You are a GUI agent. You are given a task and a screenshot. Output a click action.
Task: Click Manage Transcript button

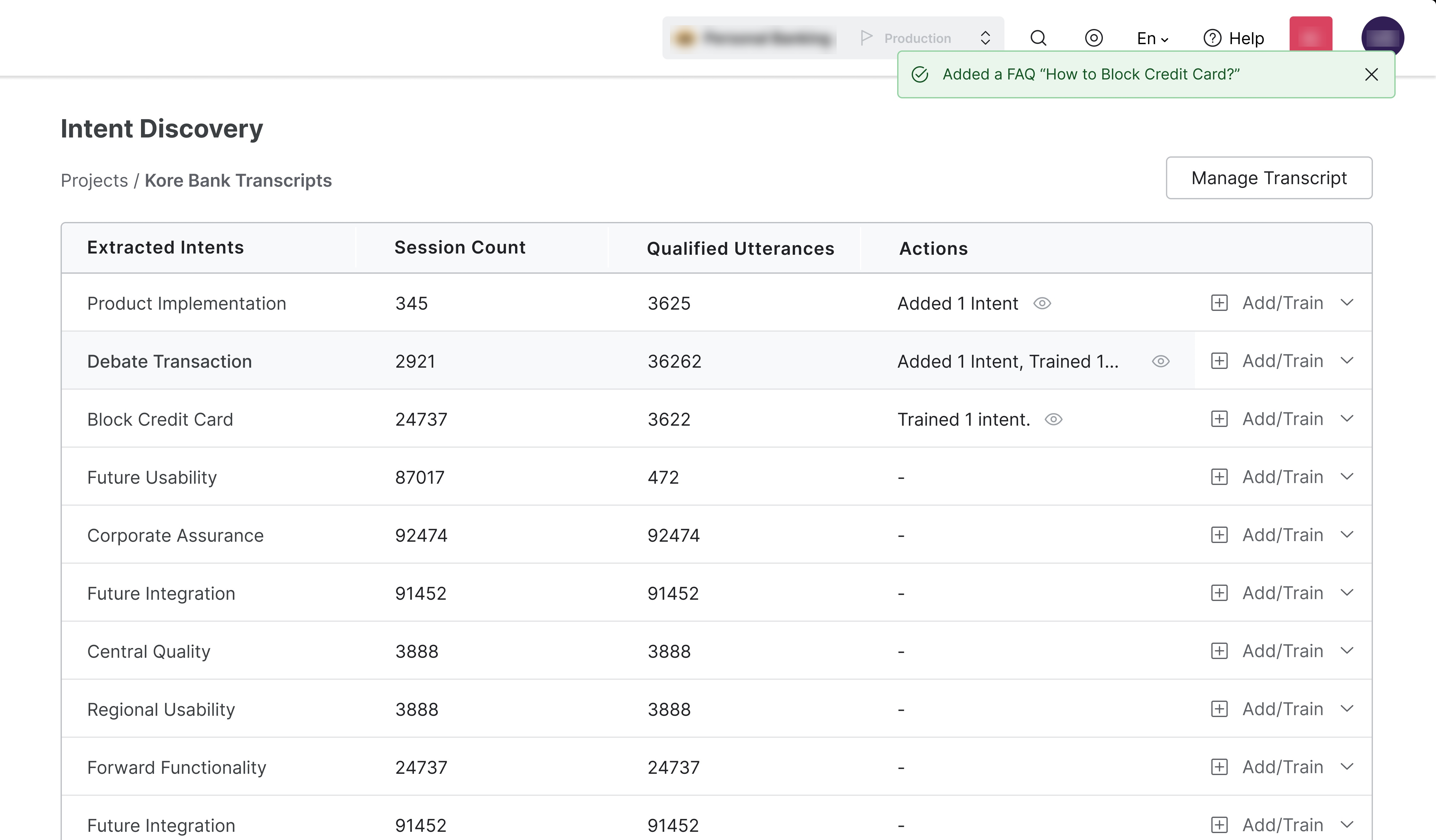[x=1269, y=178]
